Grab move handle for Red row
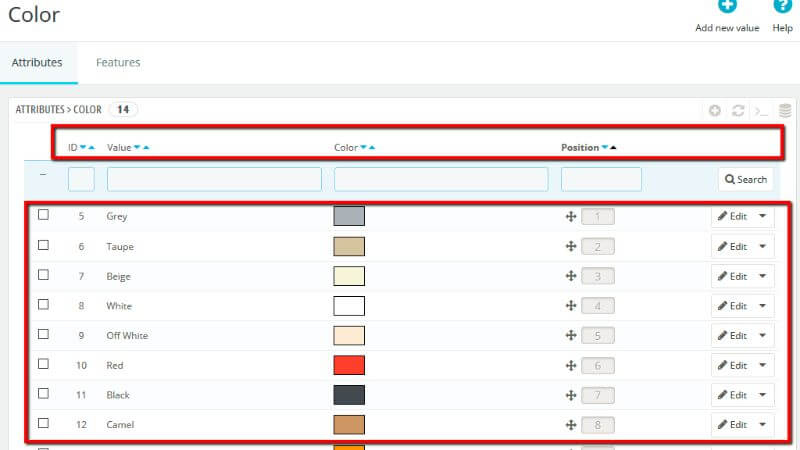The image size is (800, 450). pos(571,365)
